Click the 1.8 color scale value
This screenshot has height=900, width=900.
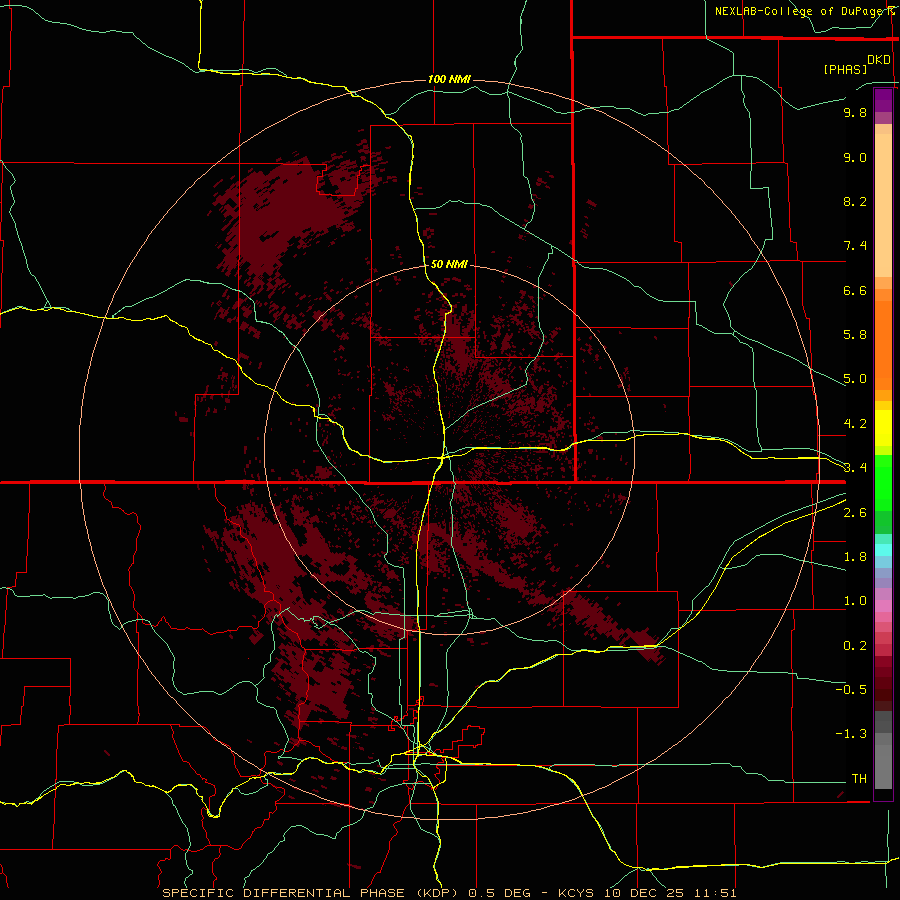coord(855,557)
